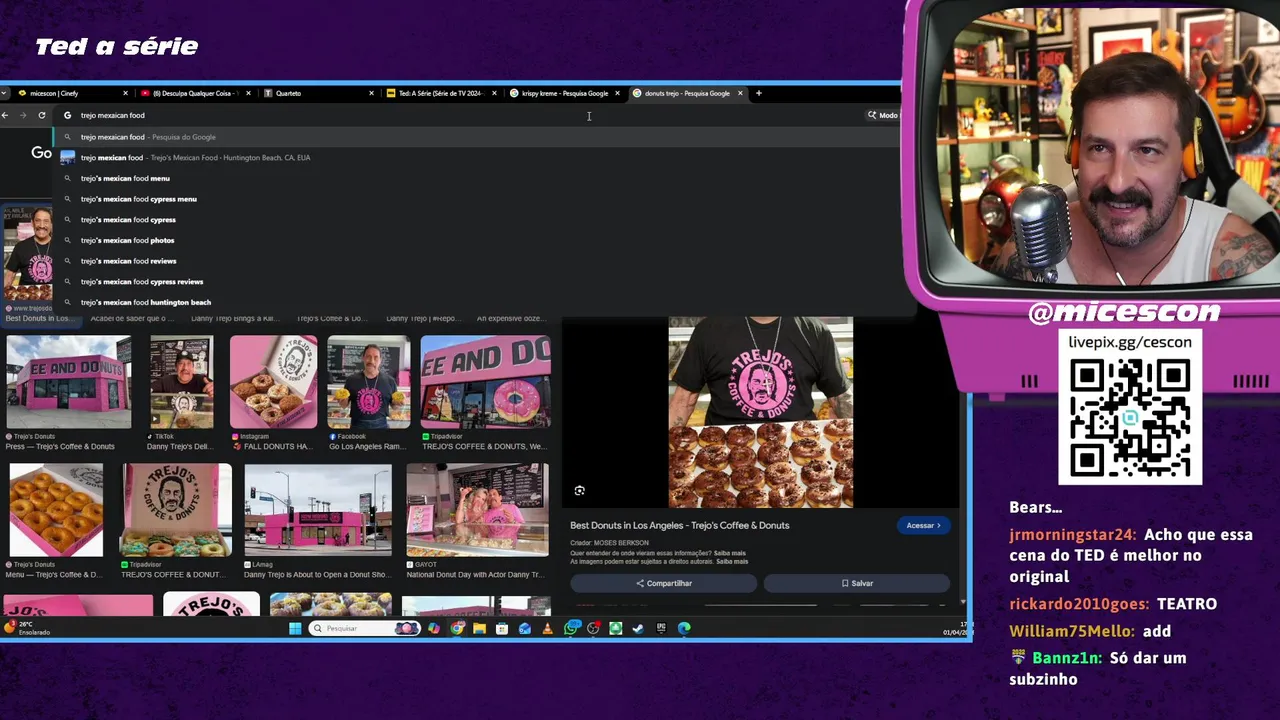
Task: Open Microsoft Edge from the taskbar
Action: click(x=684, y=628)
